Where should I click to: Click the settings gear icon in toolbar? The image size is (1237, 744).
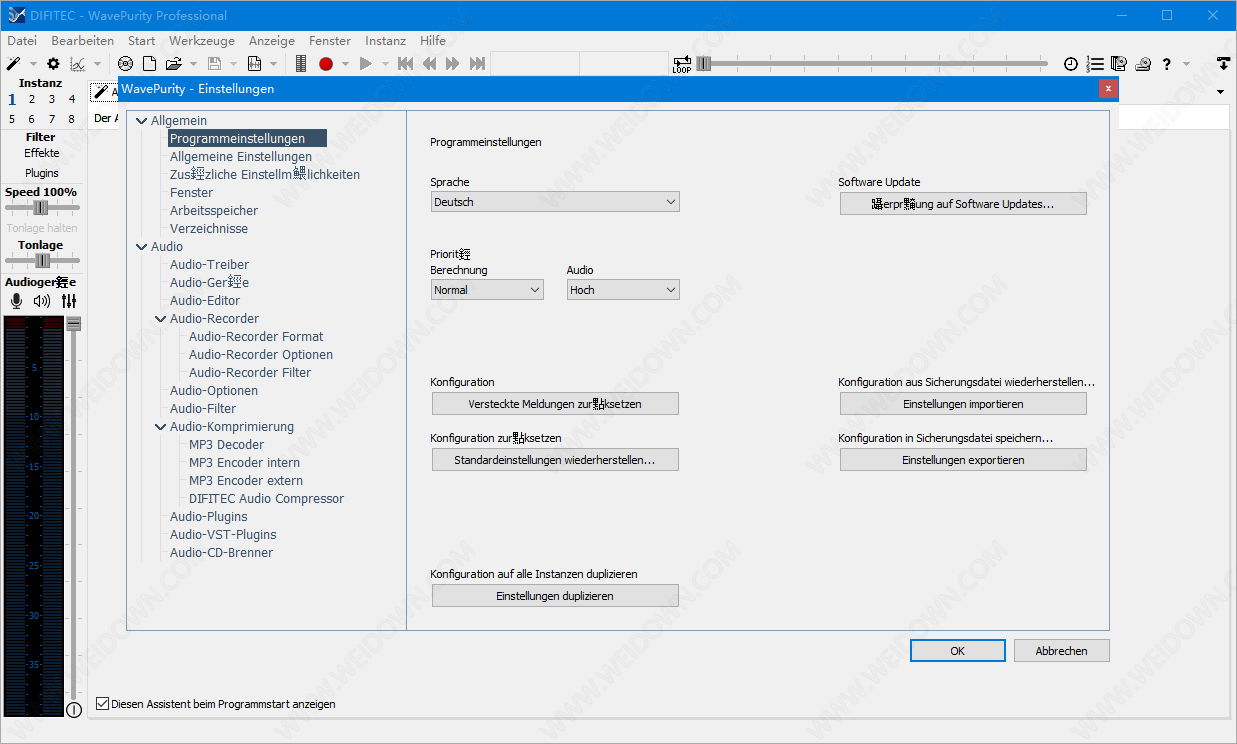[x=53, y=64]
